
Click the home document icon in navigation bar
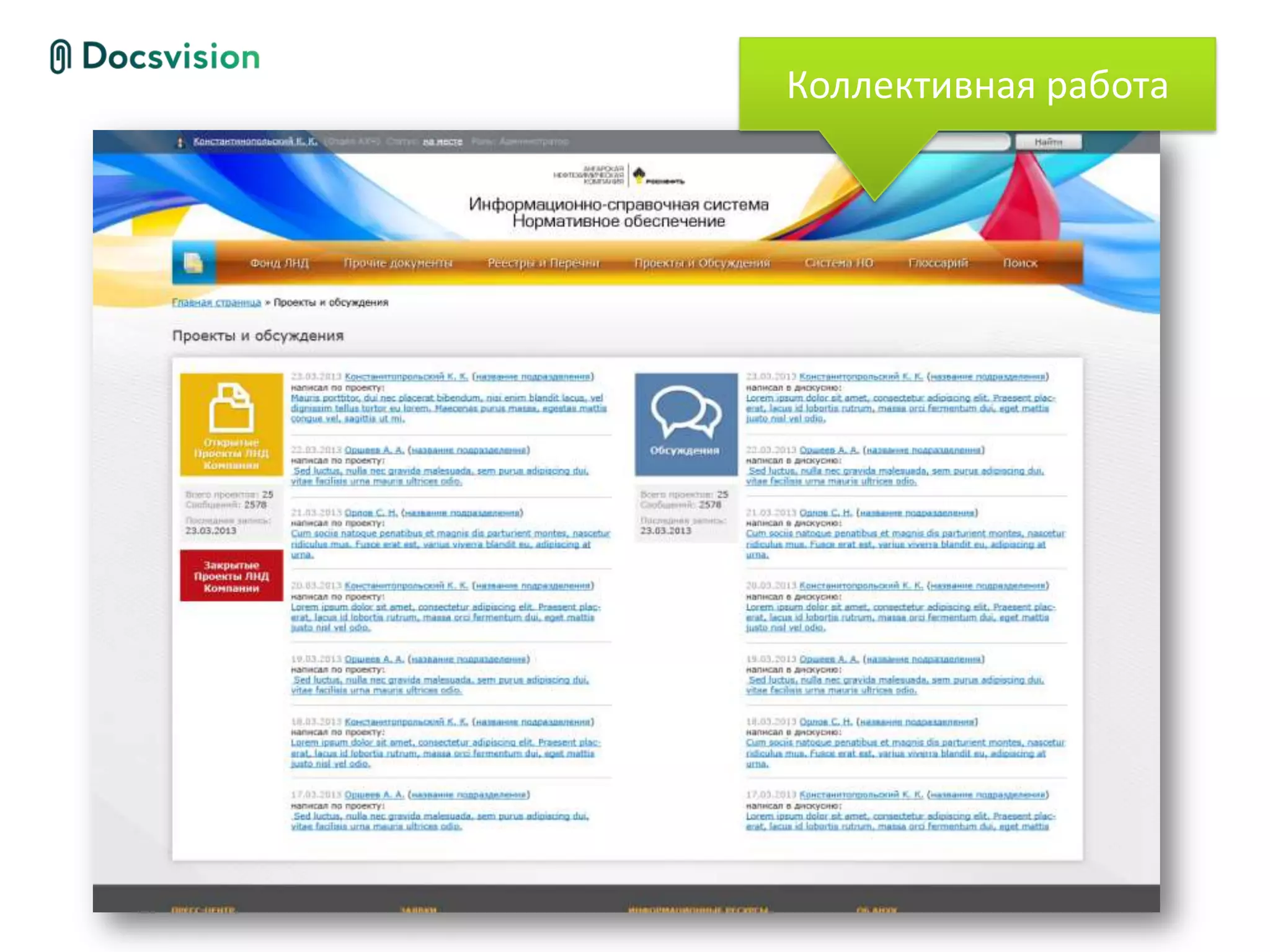pyautogui.click(x=193, y=263)
